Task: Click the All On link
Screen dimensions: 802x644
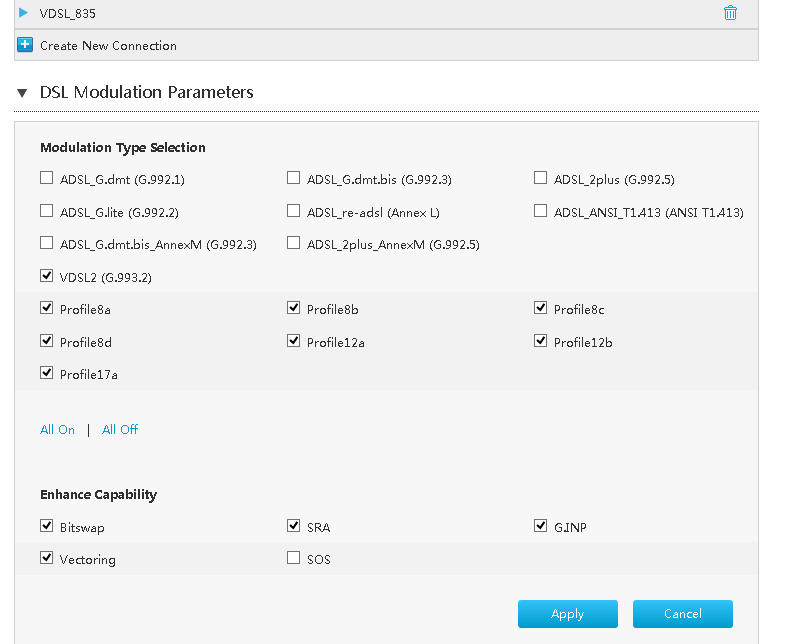Action: point(57,430)
